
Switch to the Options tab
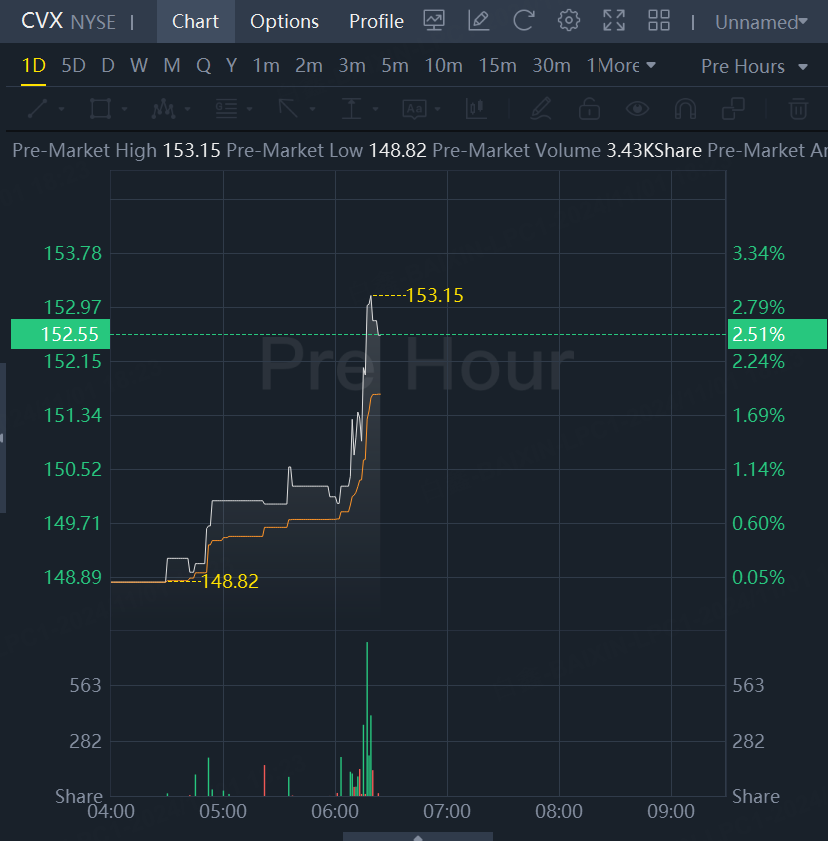[284, 21]
